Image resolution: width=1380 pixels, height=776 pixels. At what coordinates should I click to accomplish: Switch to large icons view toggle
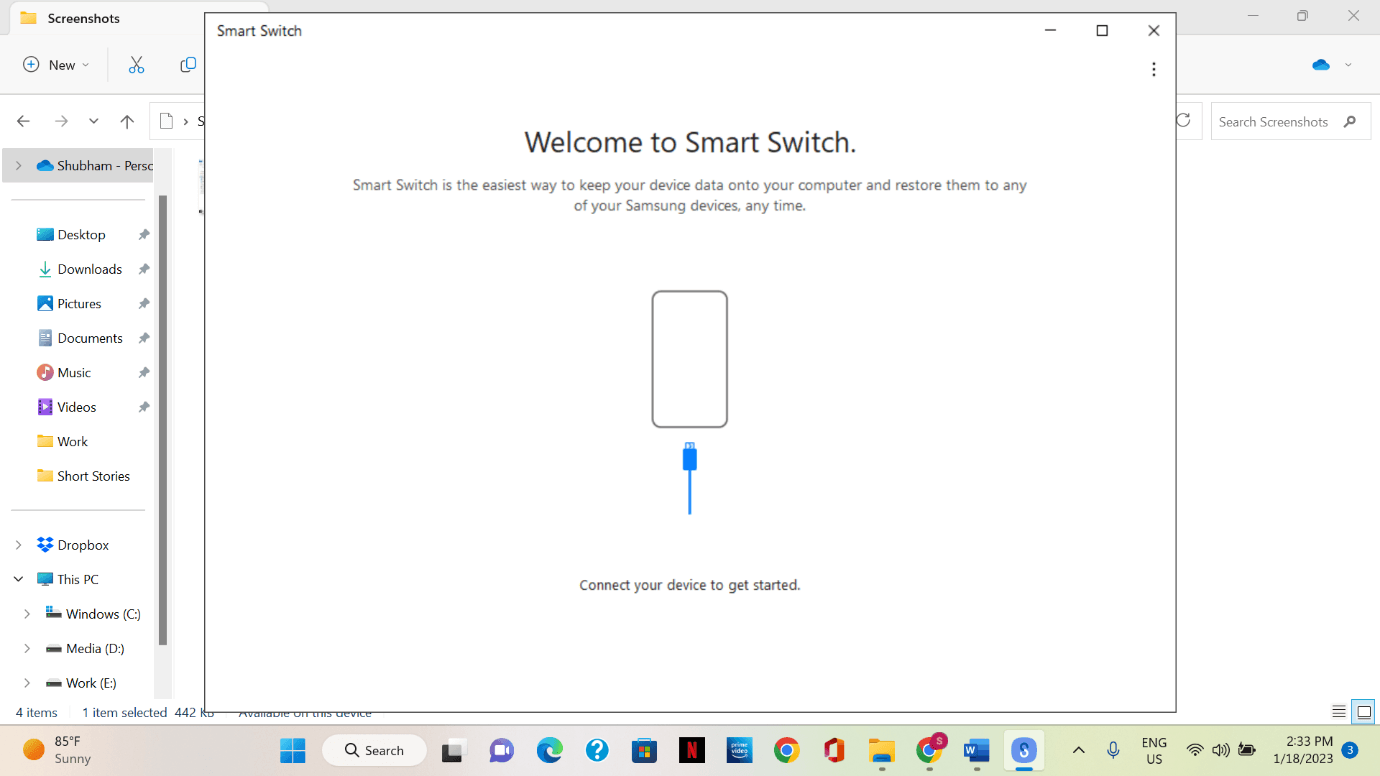(x=1363, y=712)
